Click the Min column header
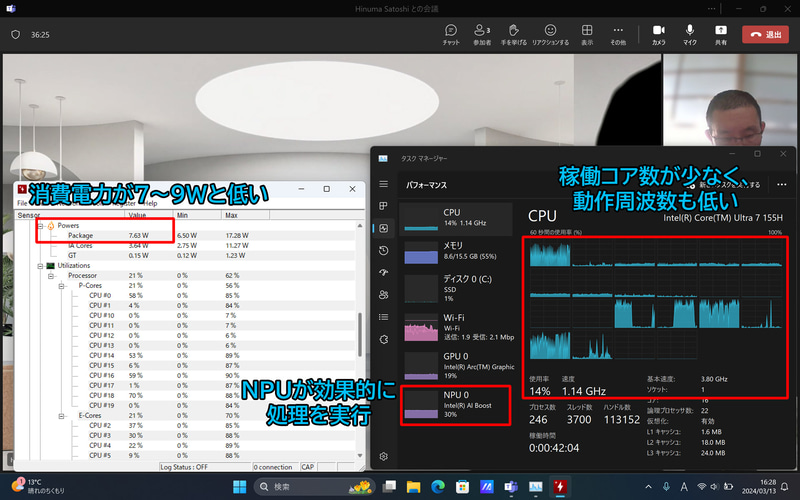This screenshot has width=800, height=500. (197, 215)
